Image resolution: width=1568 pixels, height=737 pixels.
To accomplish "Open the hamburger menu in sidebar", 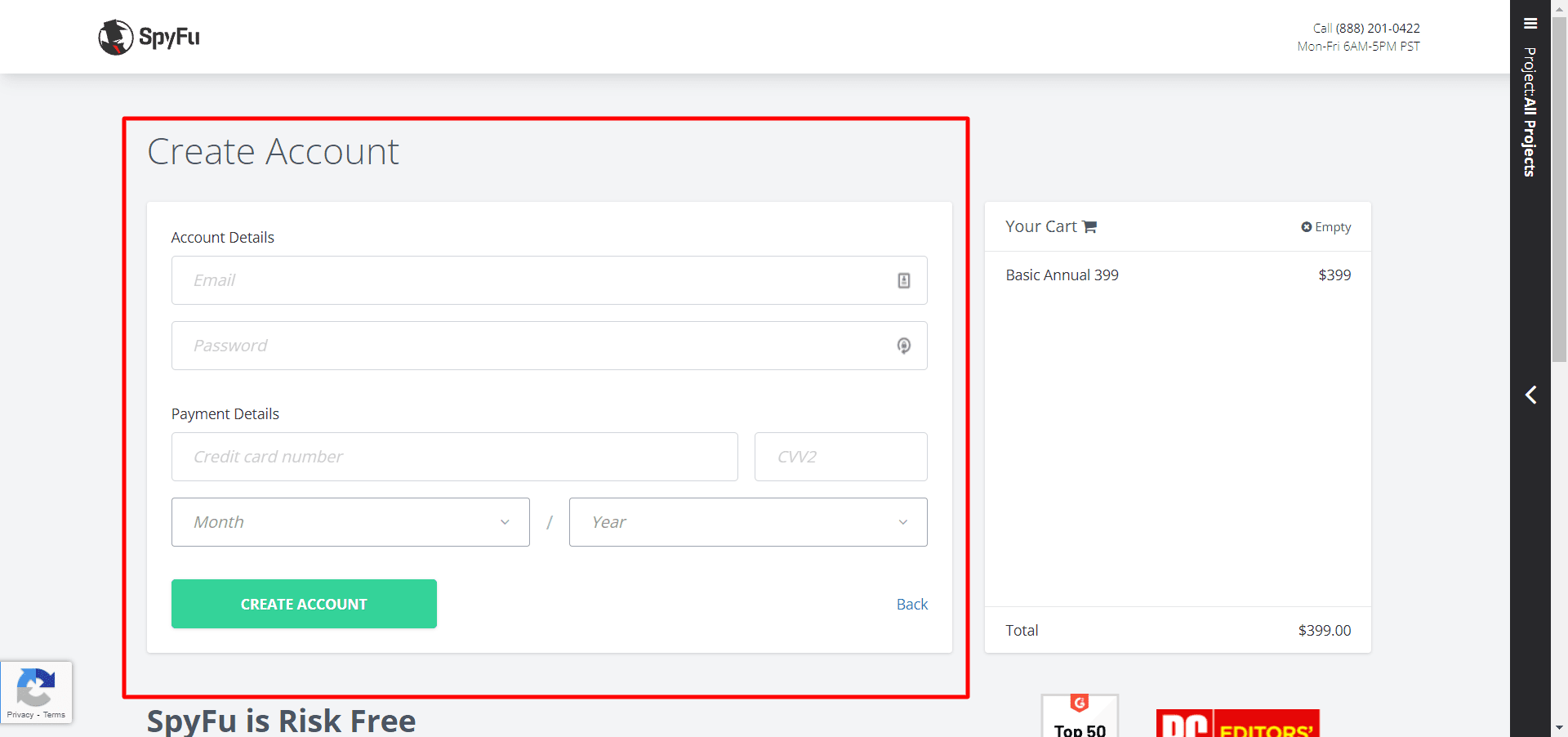I will tap(1530, 24).
